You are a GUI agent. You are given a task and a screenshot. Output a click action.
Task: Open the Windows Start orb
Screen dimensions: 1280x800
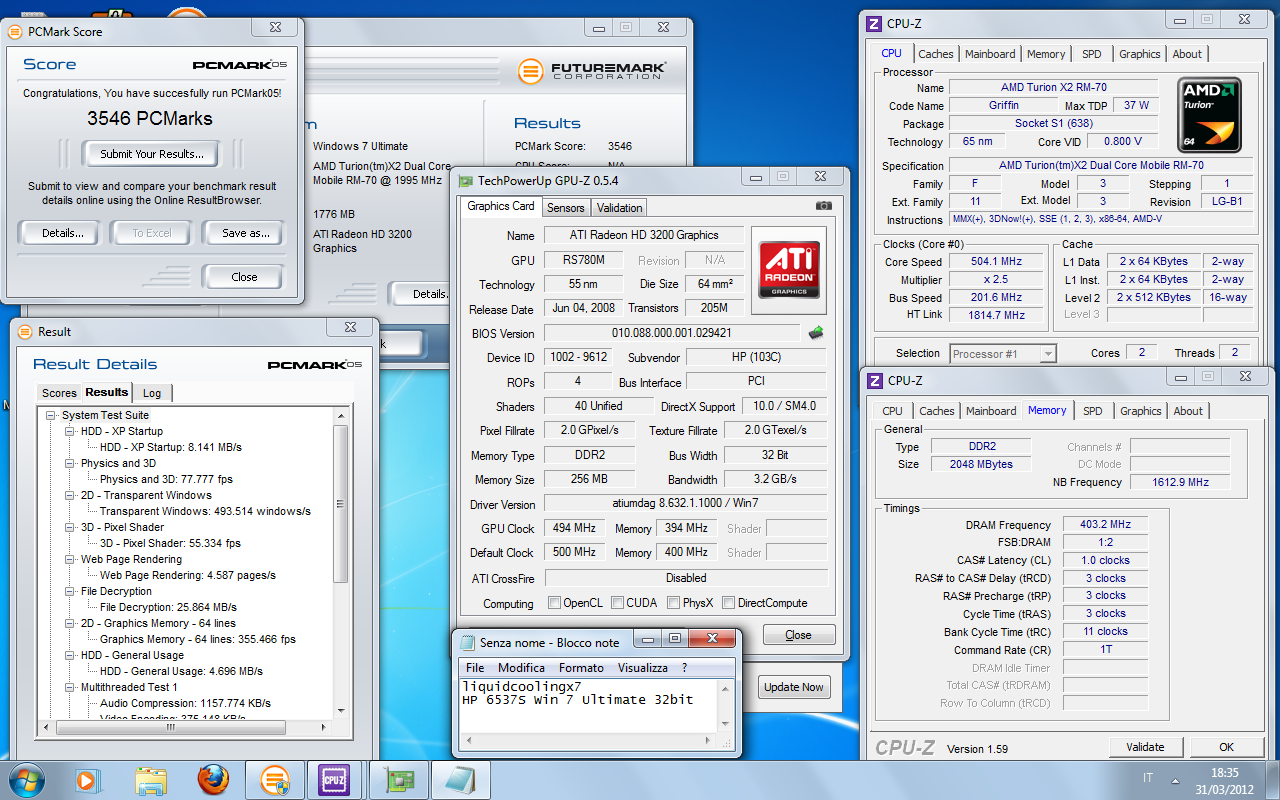coord(25,779)
